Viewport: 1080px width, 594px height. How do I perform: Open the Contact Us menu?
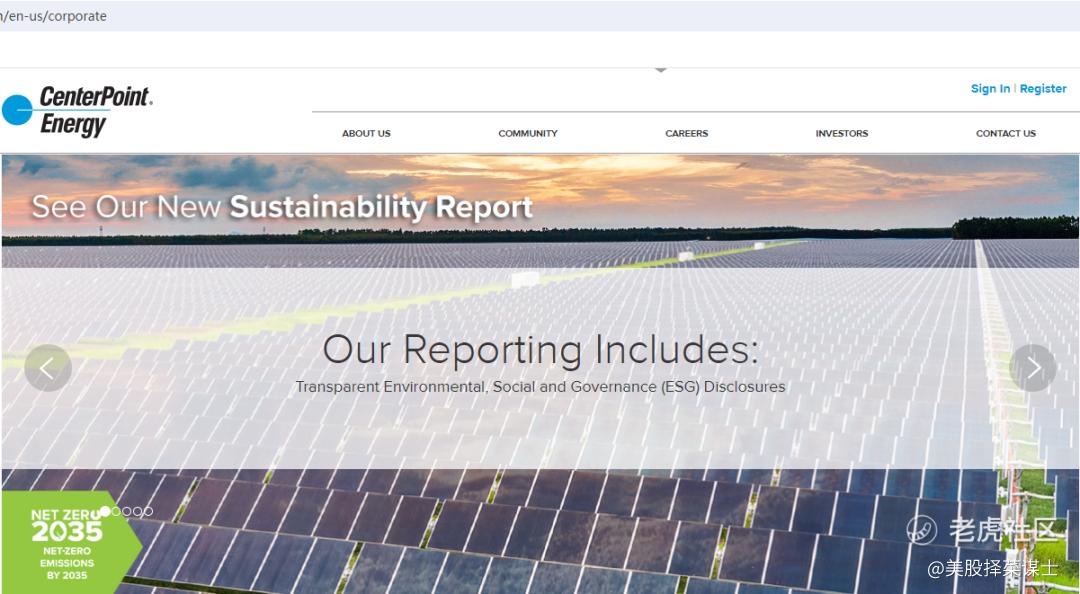[1005, 133]
